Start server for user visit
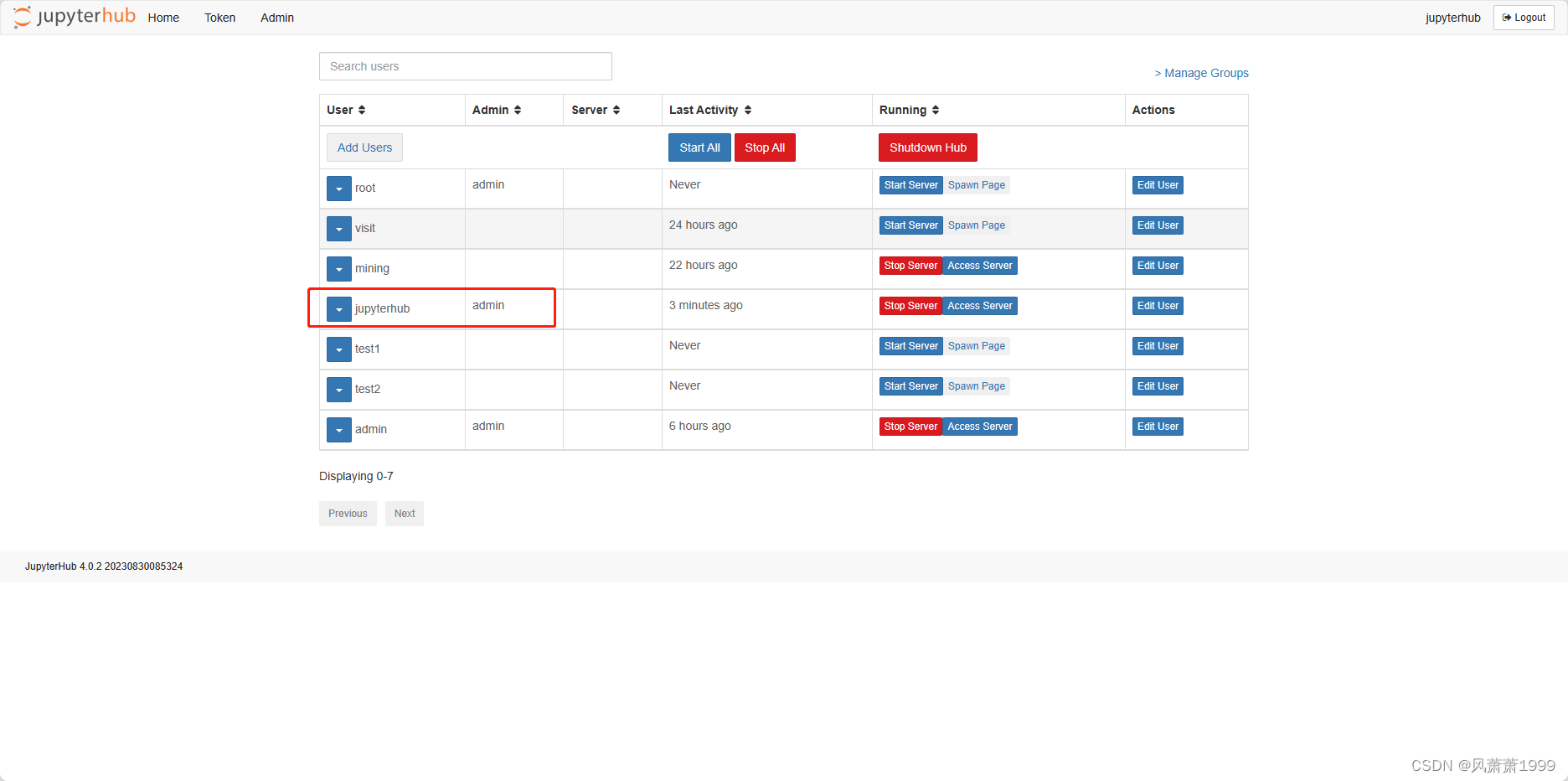 [x=910, y=225]
